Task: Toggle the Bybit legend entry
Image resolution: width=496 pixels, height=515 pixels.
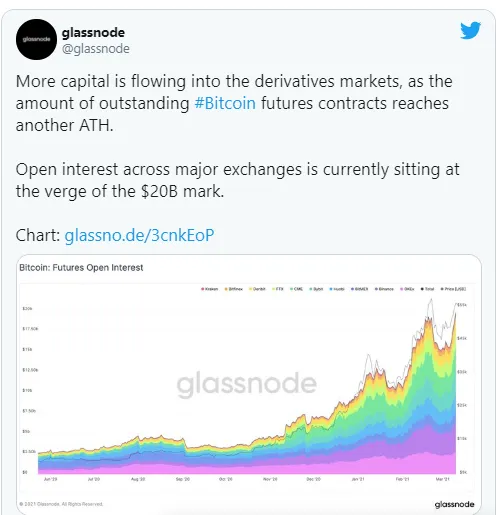Action: (316, 289)
